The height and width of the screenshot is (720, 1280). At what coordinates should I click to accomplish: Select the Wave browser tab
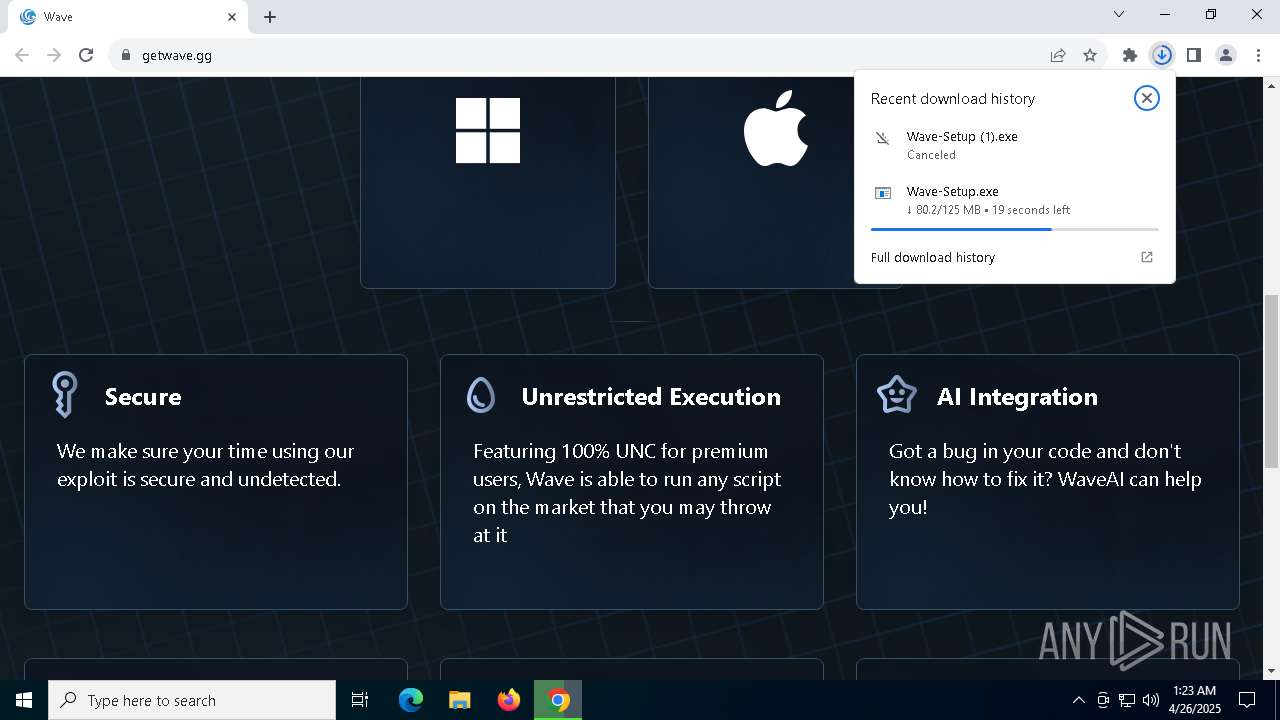coord(127,17)
